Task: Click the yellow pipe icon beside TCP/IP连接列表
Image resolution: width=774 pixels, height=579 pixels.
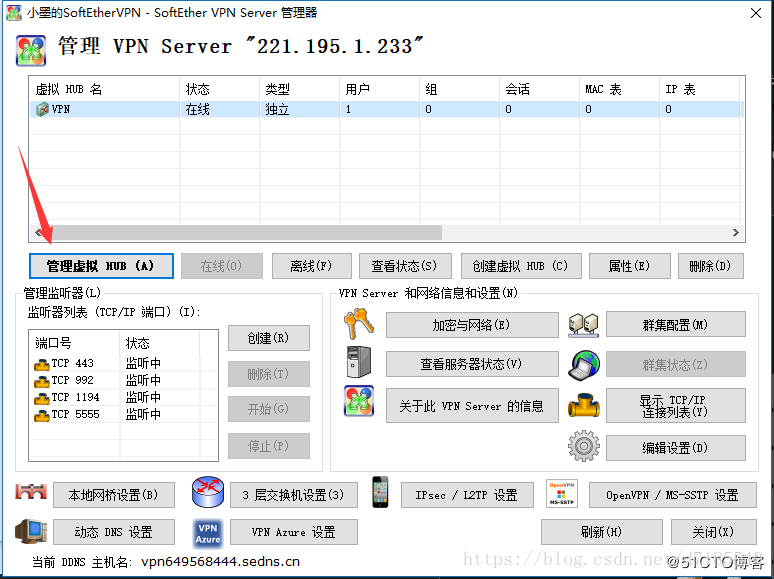Action: (584, 405)
